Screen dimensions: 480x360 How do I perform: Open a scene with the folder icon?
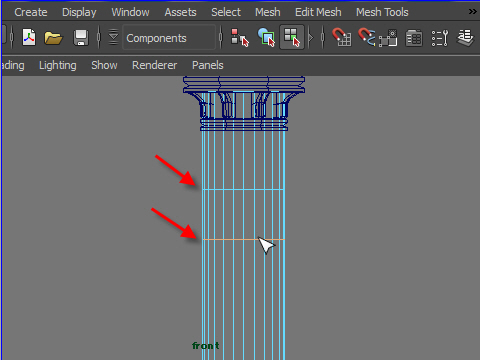[x=53, y=38]
